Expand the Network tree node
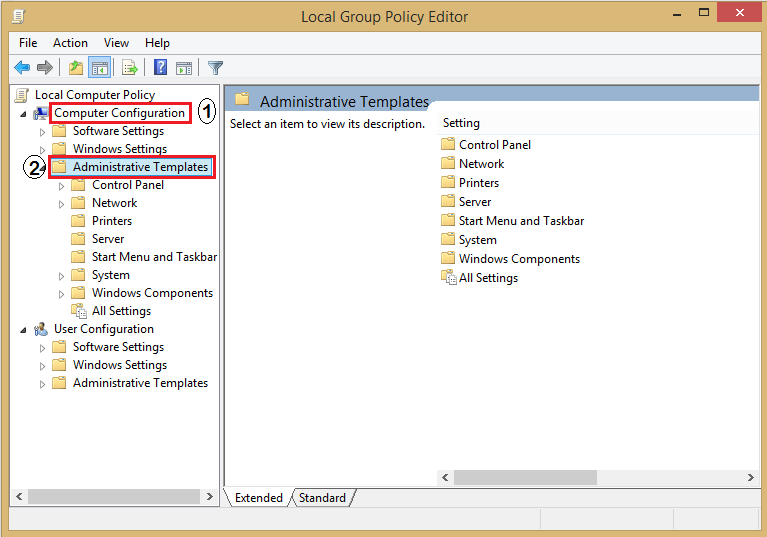This screenshot has height=537, width=767. pyautogui.click(x=61, y=204)
